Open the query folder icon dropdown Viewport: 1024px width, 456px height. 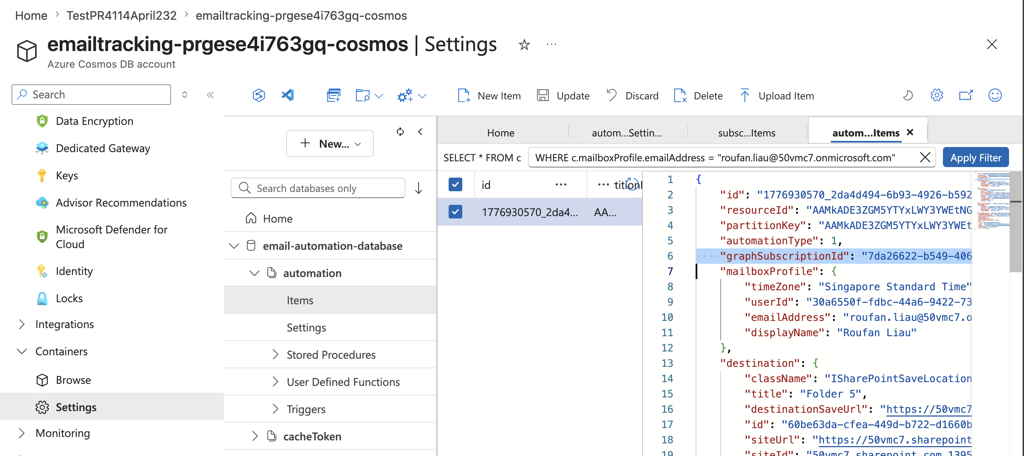[369, 95]
